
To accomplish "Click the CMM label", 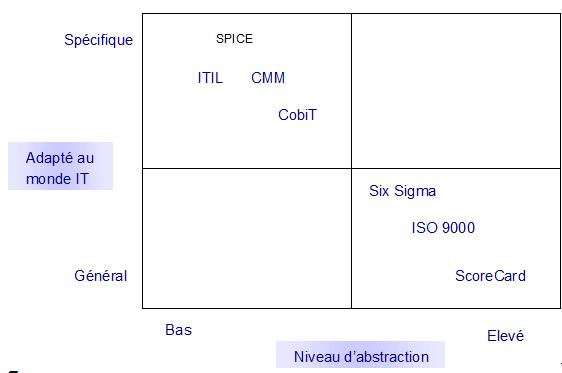I will pyautogui.click(x=268, y=78).
